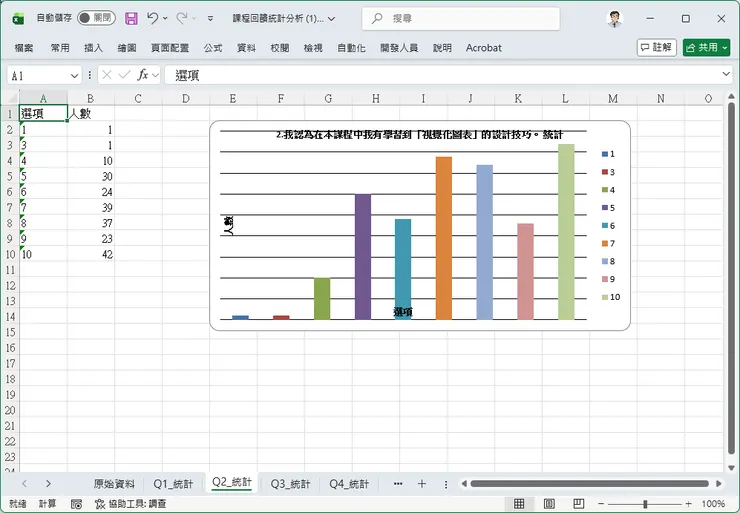The image size is (740, 513).
Task: Open the 檔案 menu tab
Action: (x=24, y=48)
